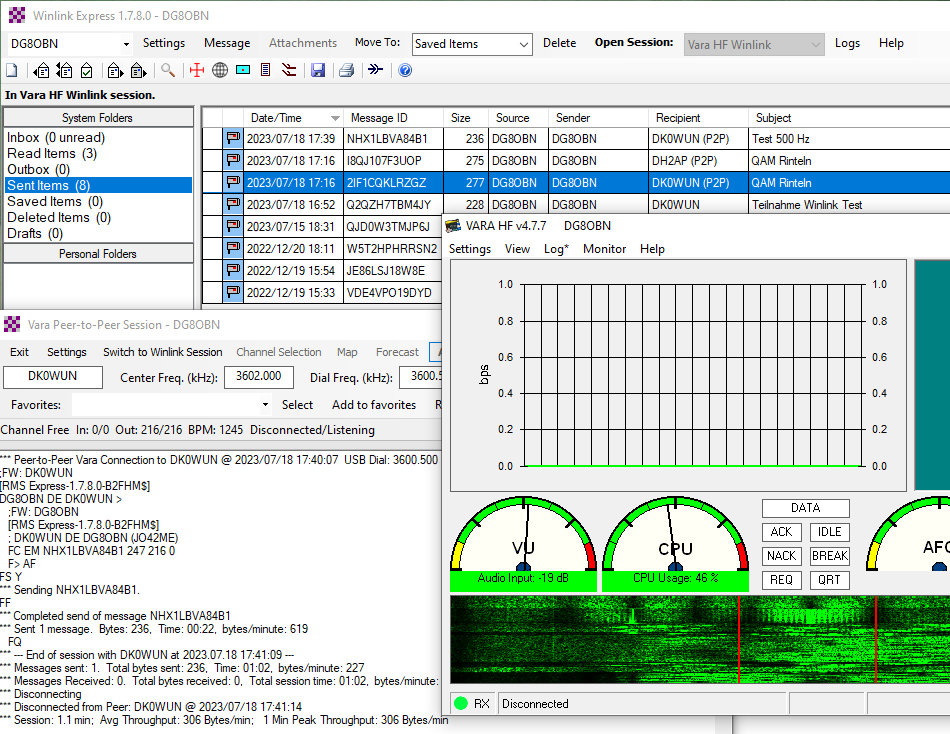Select the Deleted Items folder
This screenshot has width=950, height=734.
tap(59, 218)
